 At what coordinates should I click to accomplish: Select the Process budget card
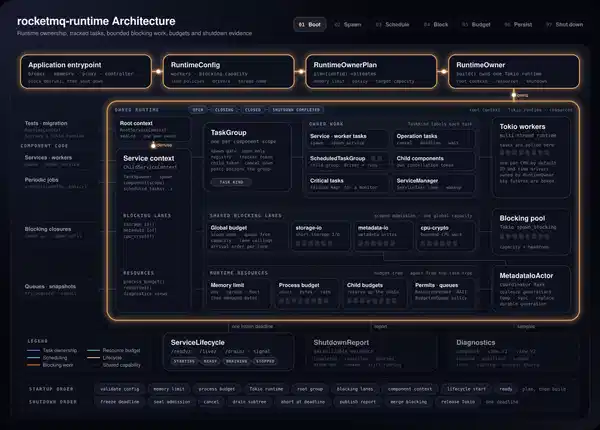pyautogui.click(x=307, y=294)
